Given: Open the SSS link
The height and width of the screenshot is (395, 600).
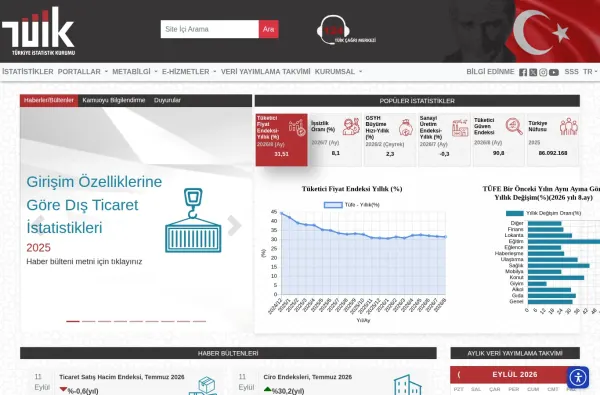Looking at the screenshot, I should click(x=571, y=72).
